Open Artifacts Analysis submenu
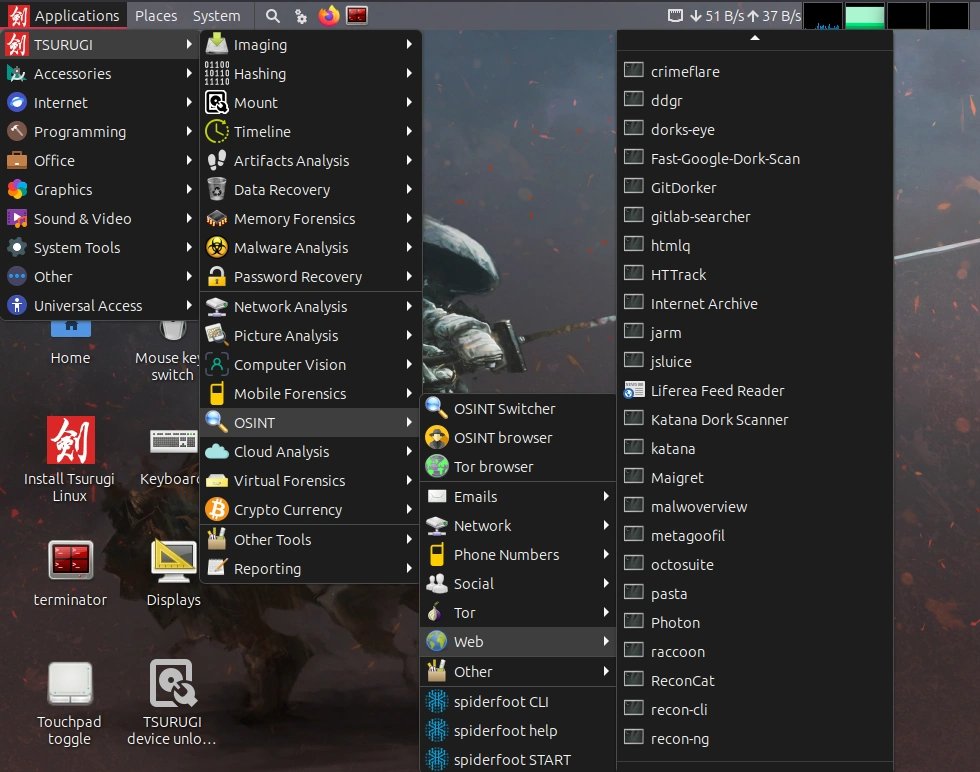Viewport: 980px width, 772px height. point(310,160)
